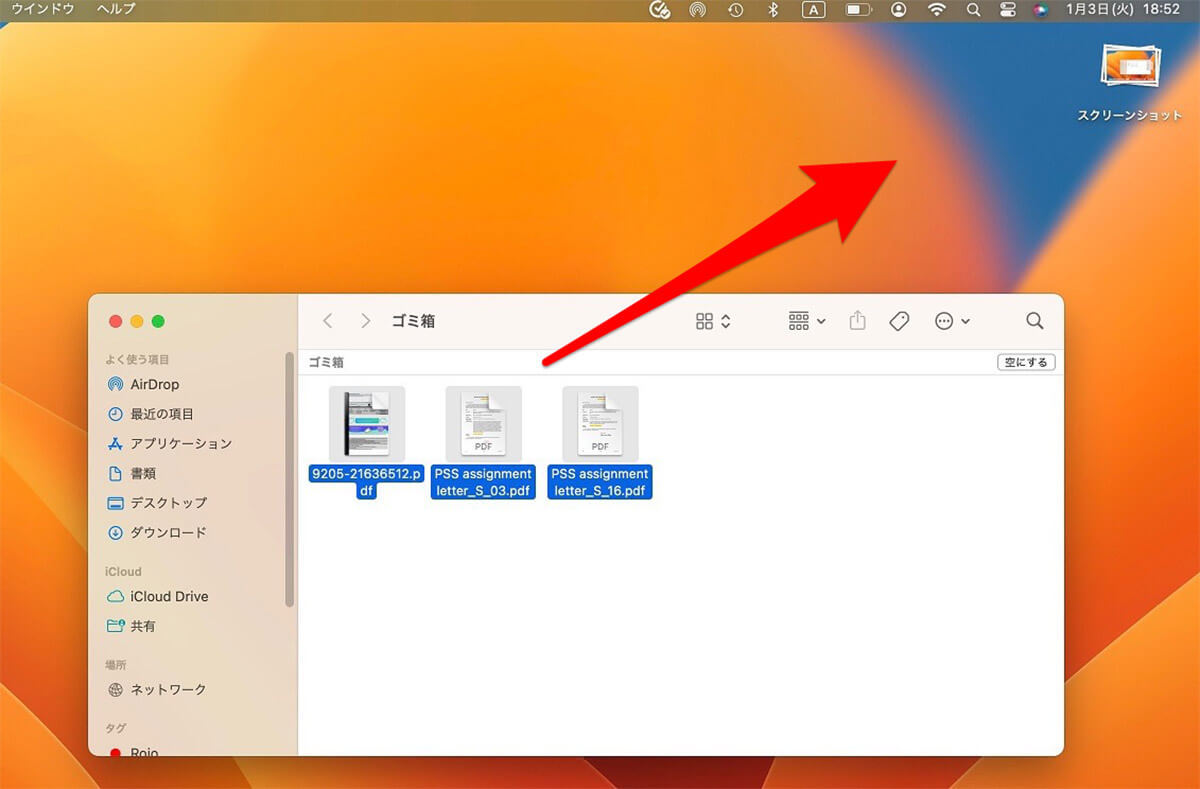Go forward in Finder history

point(366,321)
